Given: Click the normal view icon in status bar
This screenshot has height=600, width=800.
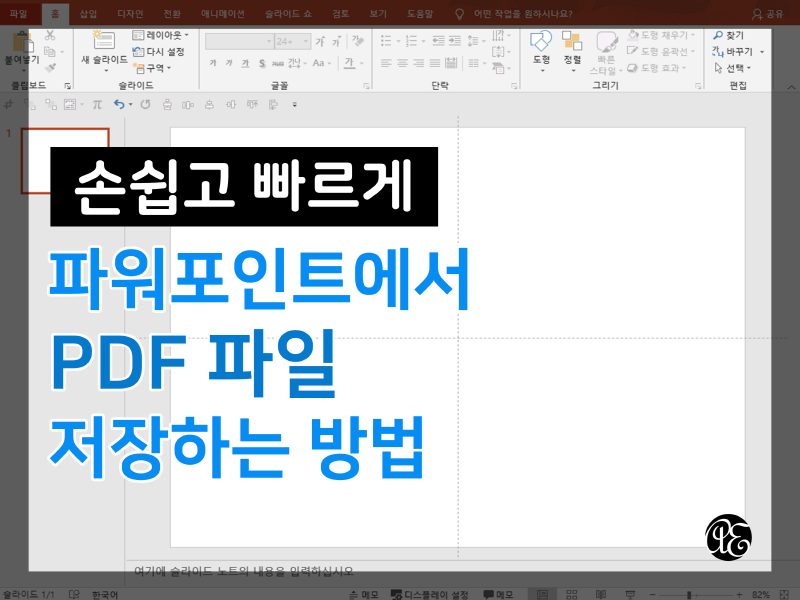Looking at the screenshot, I should (x=542, y=594).
